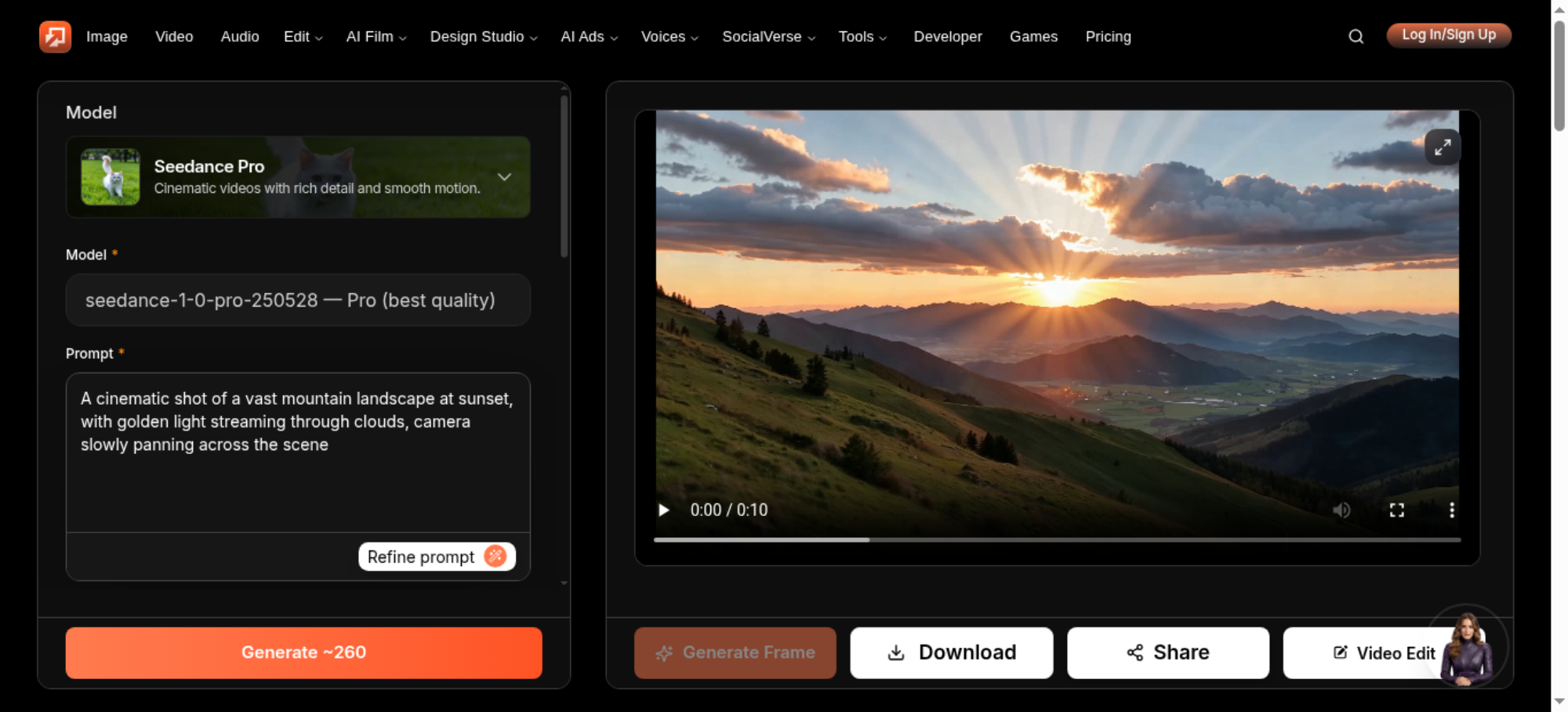Image resolution: width=1568 pixels, height=712 pixels.
Task: Click the Generate ~260 button
Action: click(x=304, y=652)
